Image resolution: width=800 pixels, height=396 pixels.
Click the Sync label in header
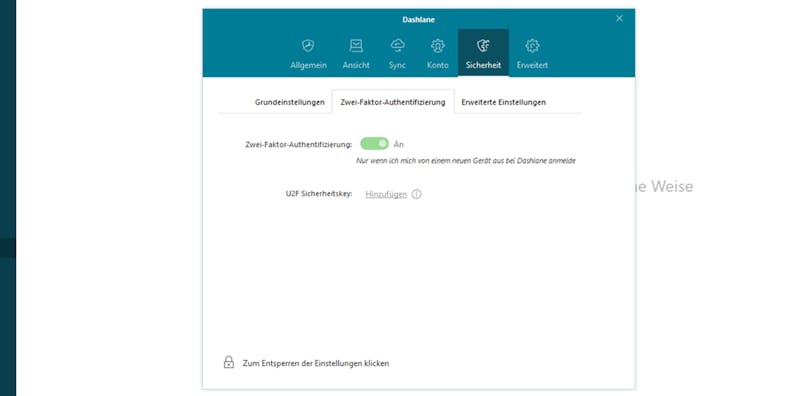[397, 65]
